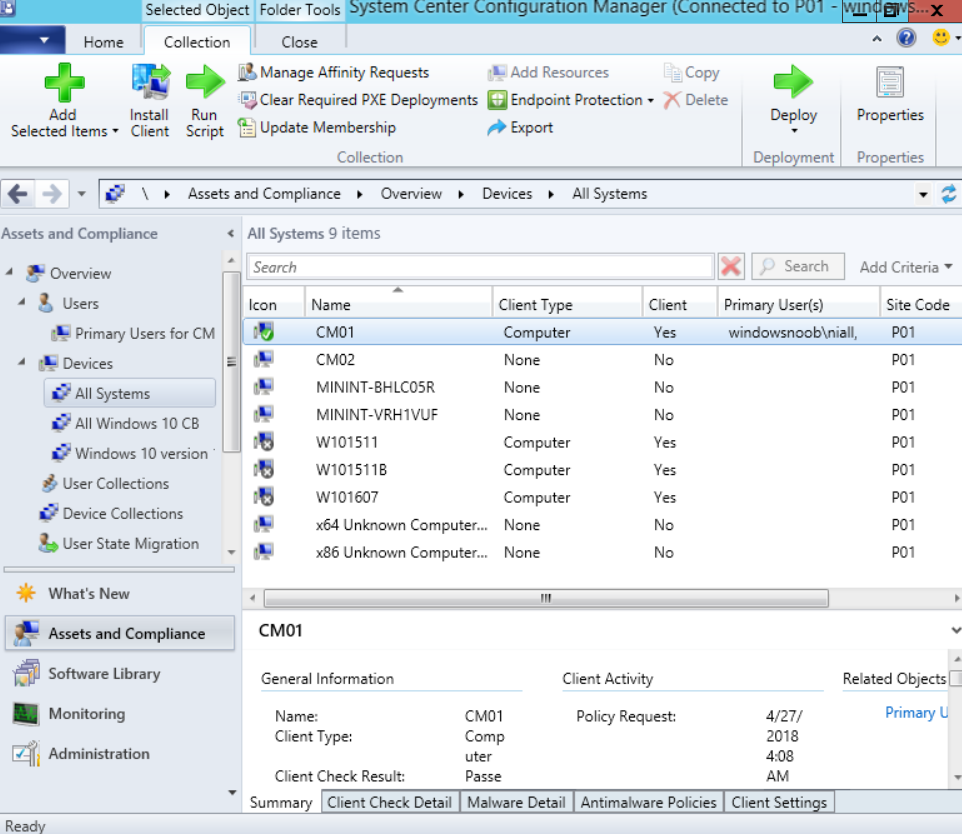Collapse the navigation pane with the arrow
The image size is (962, 834).
tap(231, 233)
